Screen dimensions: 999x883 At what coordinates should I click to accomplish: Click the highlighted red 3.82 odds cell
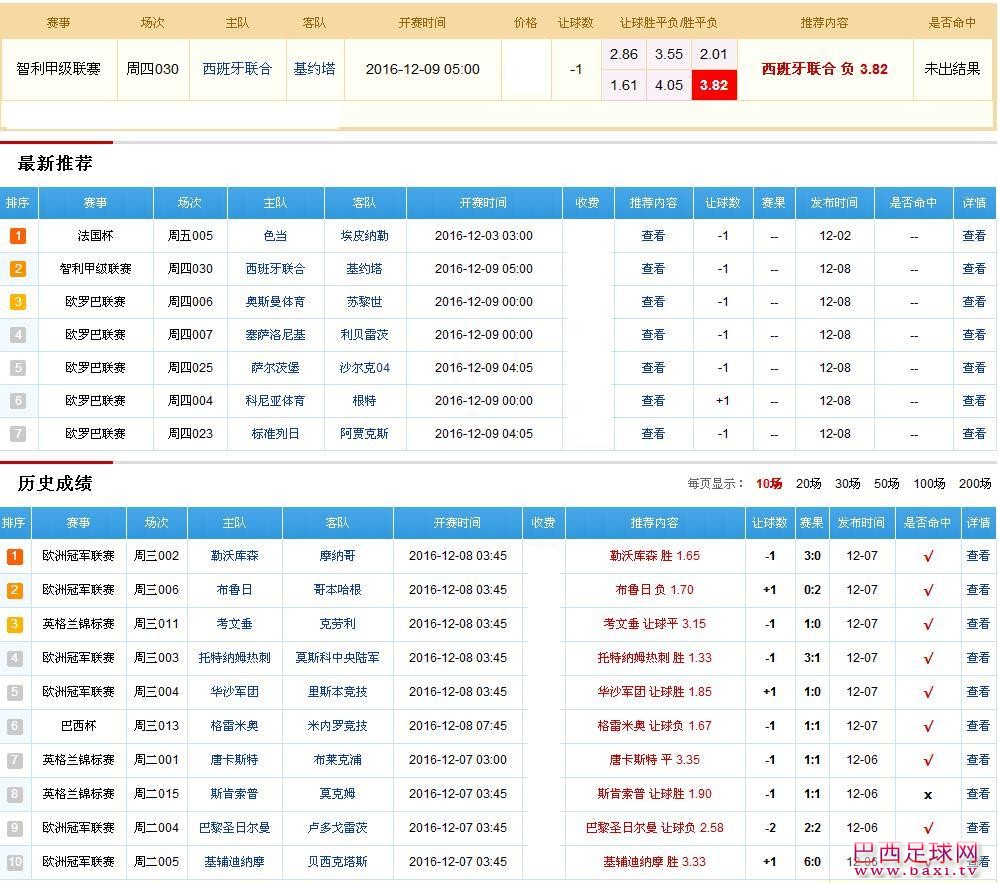click(x=714, y=87)
